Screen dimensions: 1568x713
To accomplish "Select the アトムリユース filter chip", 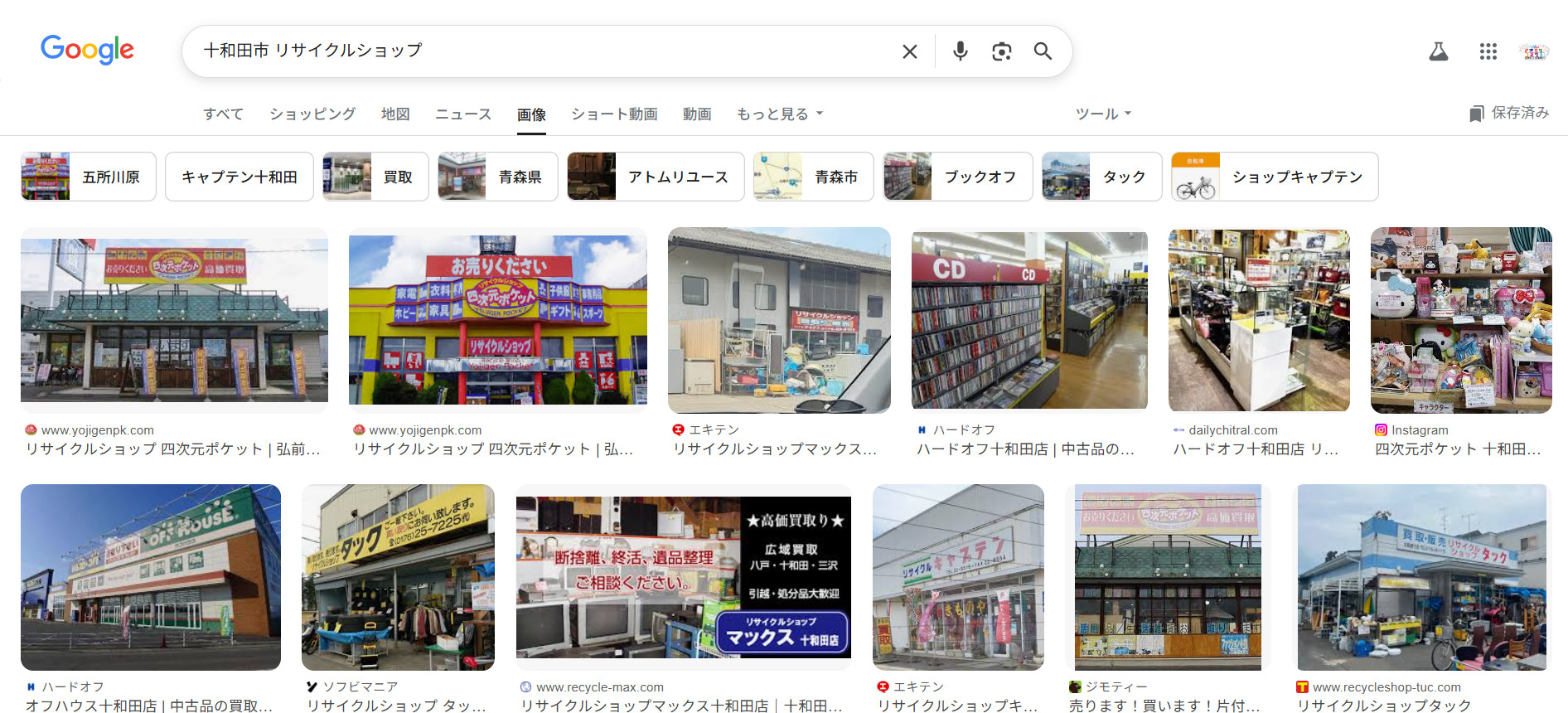I will [x=656, y=177].
